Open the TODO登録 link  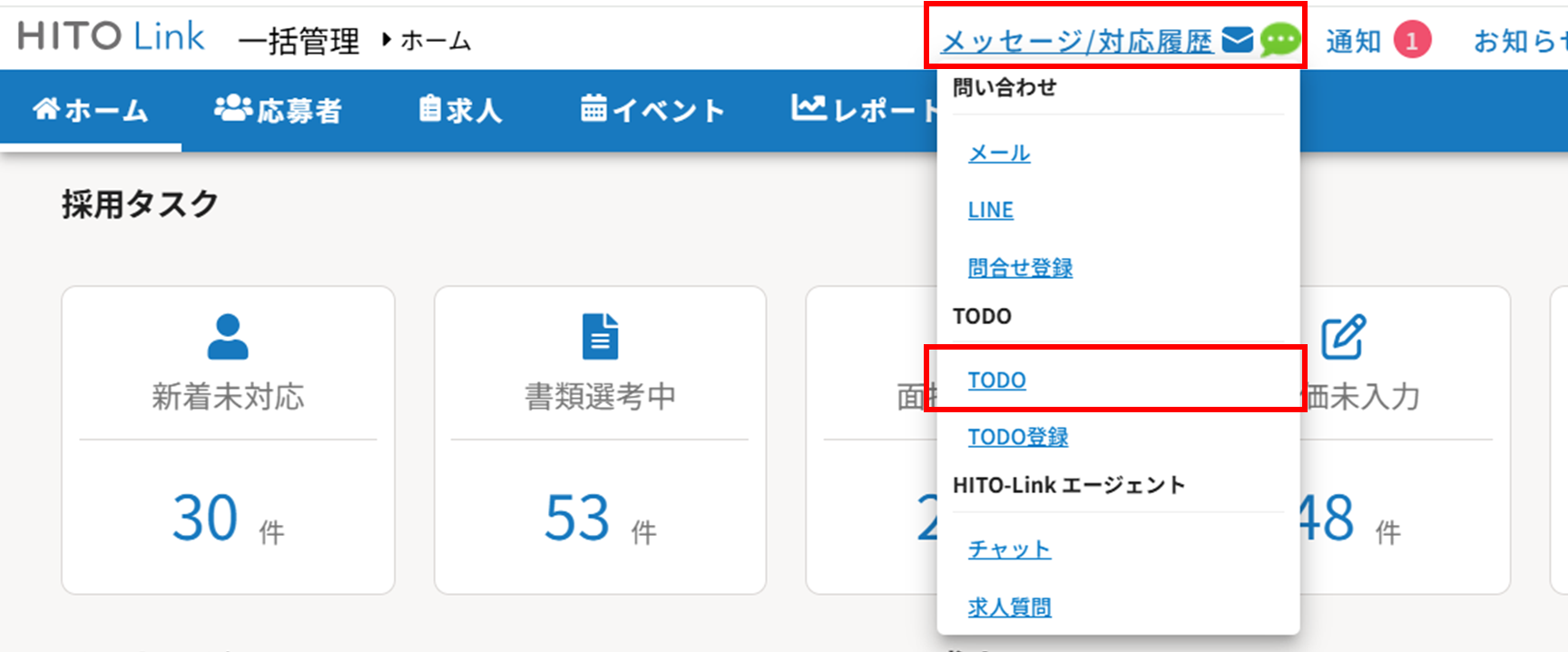1017,437
